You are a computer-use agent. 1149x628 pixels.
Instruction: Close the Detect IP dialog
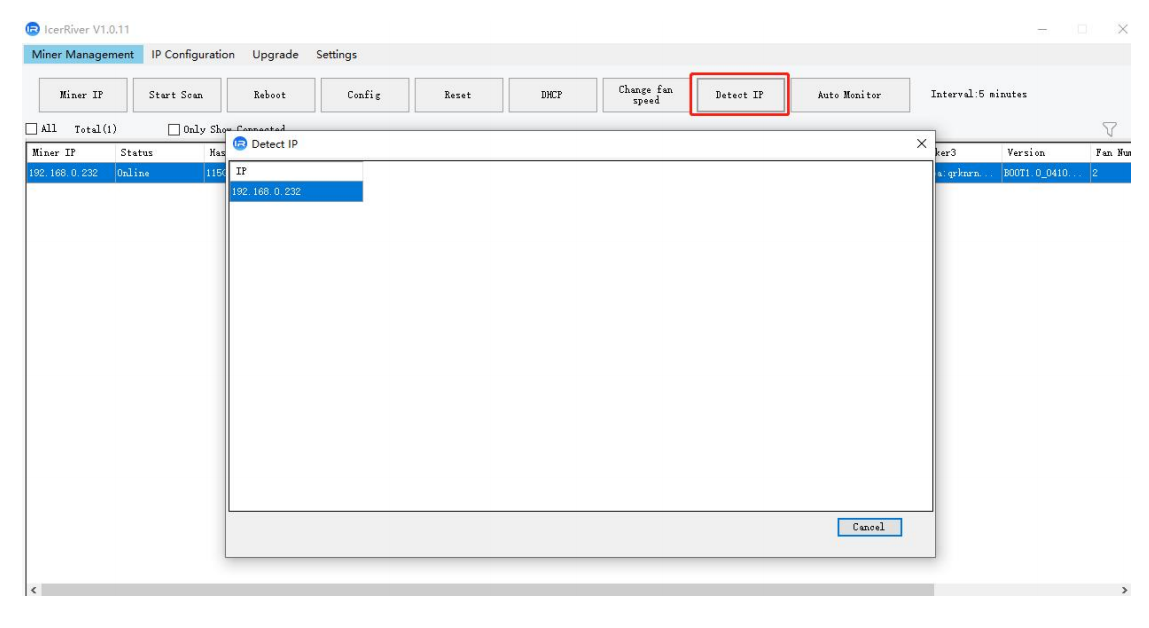pos(921,144)
